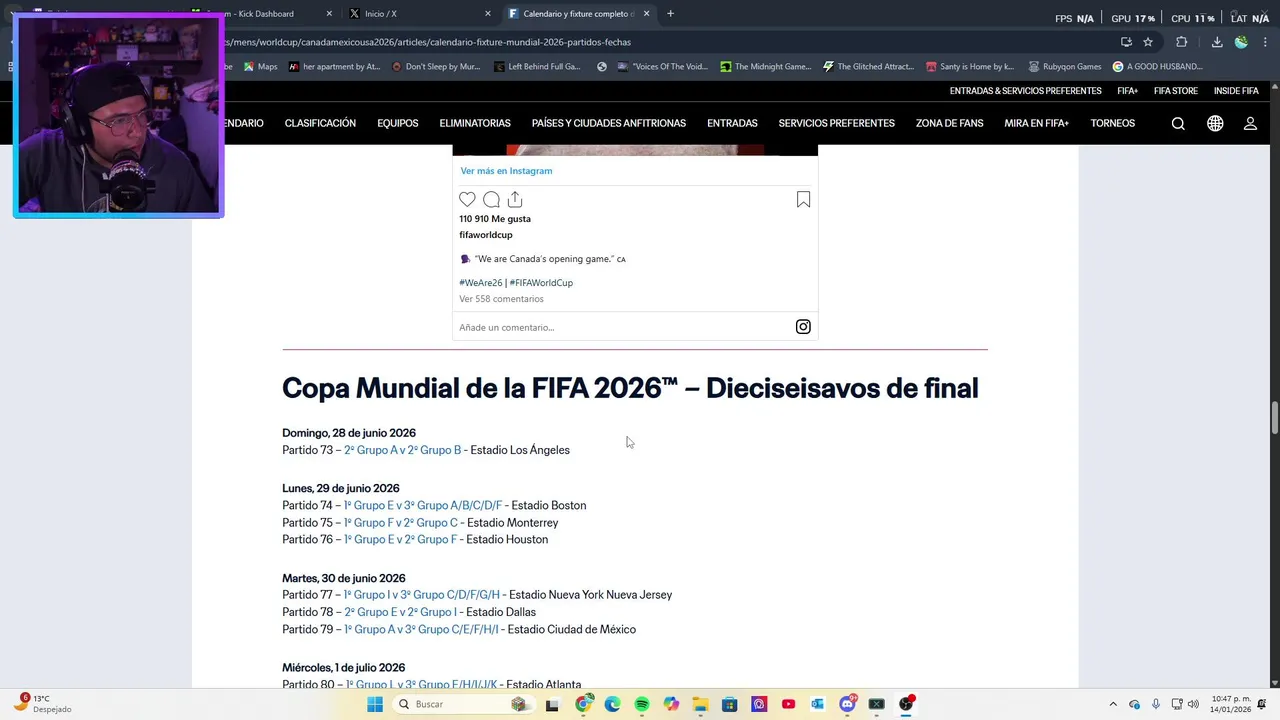
Task: Click the page vertical scrollbar thumb
Action: tap(1274, 418)
